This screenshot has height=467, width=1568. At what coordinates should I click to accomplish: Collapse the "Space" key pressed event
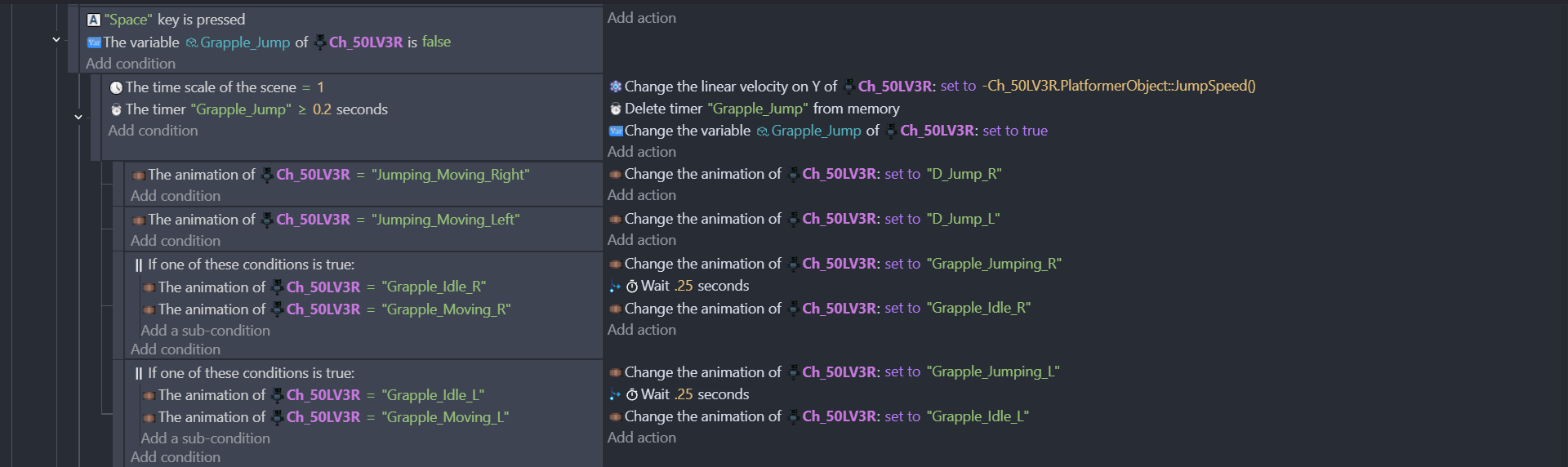point(56,39)
